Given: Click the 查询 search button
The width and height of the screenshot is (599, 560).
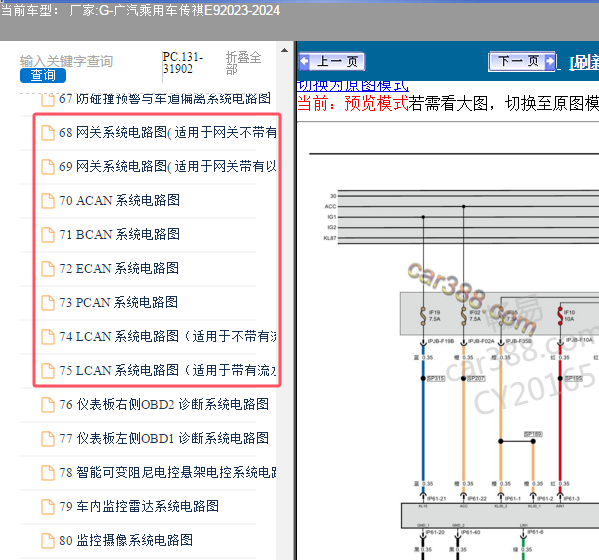Looking at the screenshot, I should pos(43,75).
